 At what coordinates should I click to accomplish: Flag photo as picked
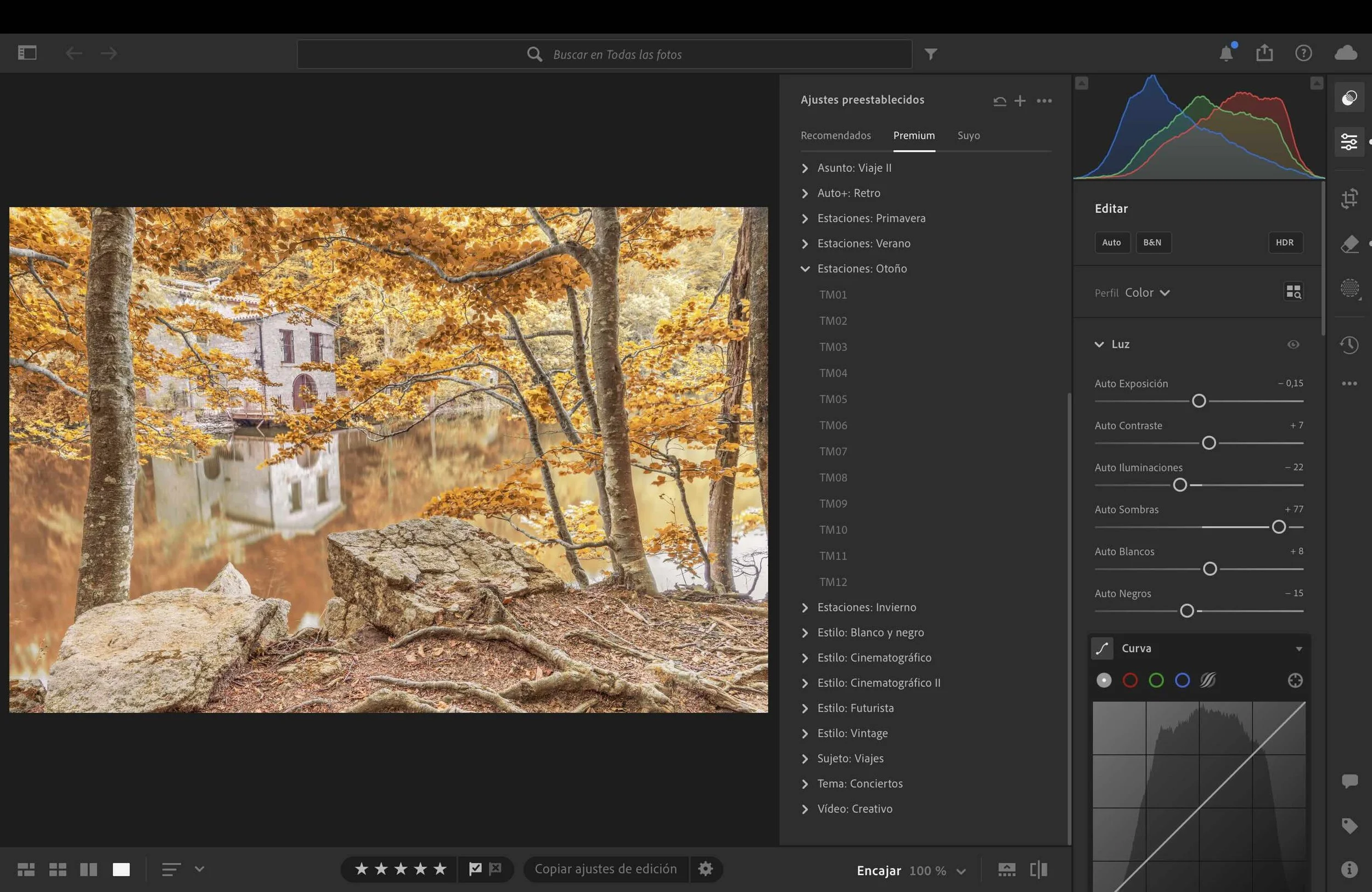pyautogui.click(x=475, y=868)
